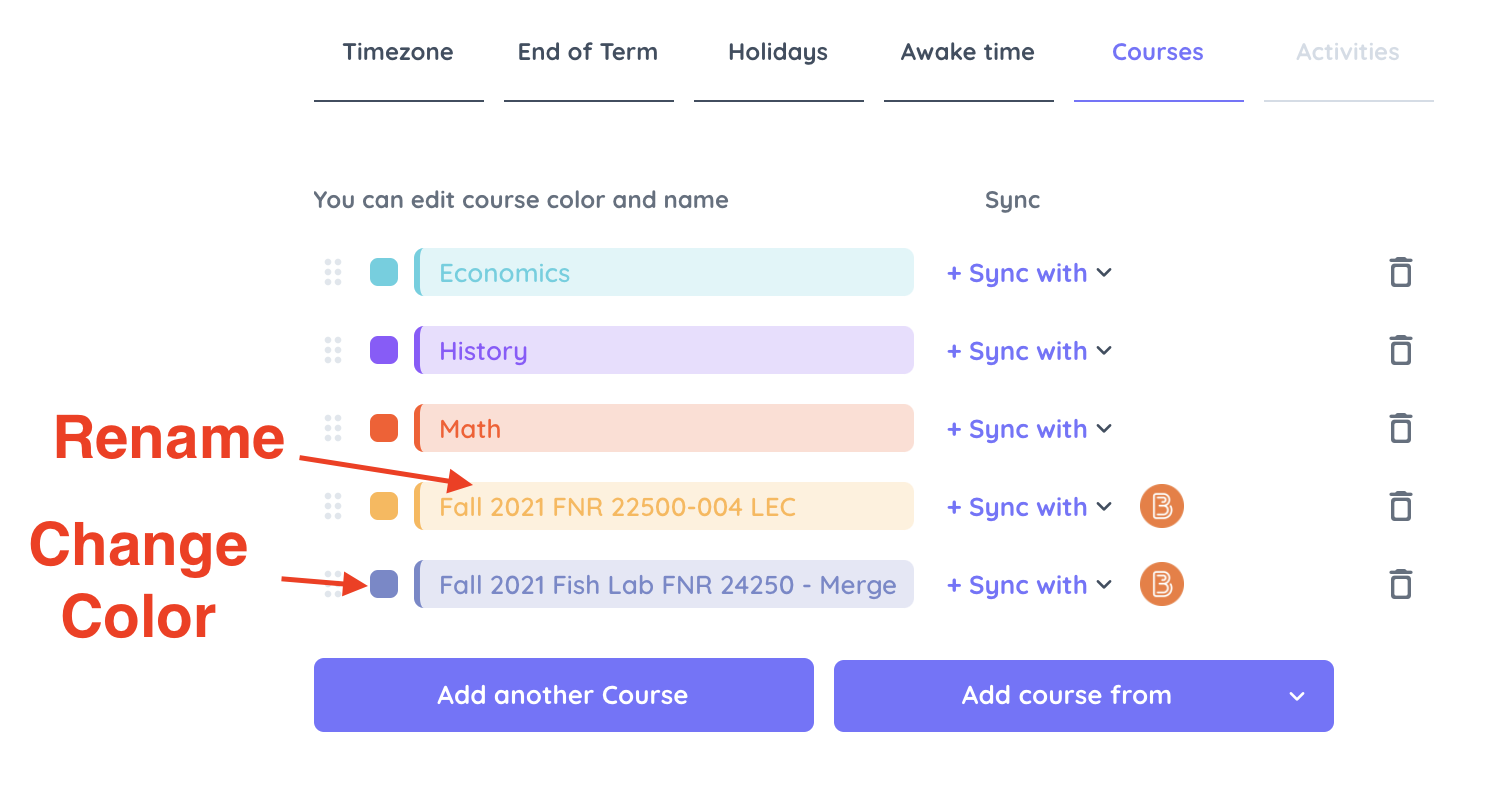Click trash icon for History course
Image resolution: width=1500 pixels, height=788 pixels.
[x=1401, y=350]
